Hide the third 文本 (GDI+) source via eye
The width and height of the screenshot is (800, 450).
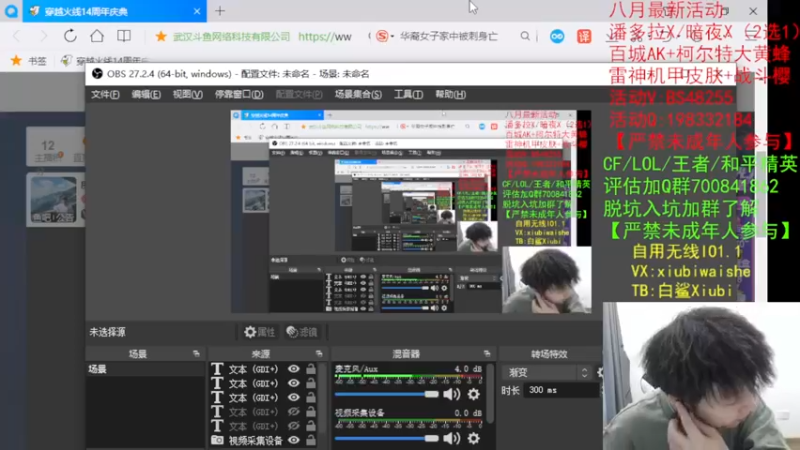pos(293,397)
